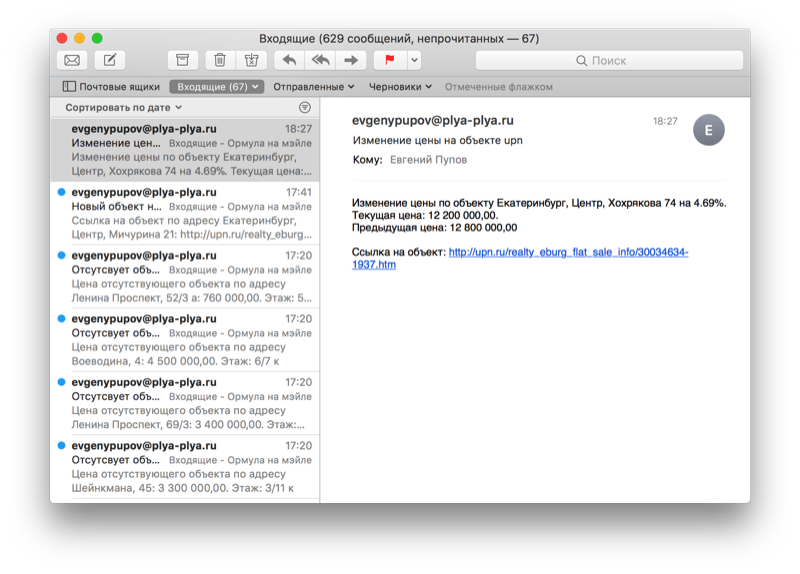Click the Reply All arrows icon
This screenshot has height=574, width=800.
coord(320,61)
